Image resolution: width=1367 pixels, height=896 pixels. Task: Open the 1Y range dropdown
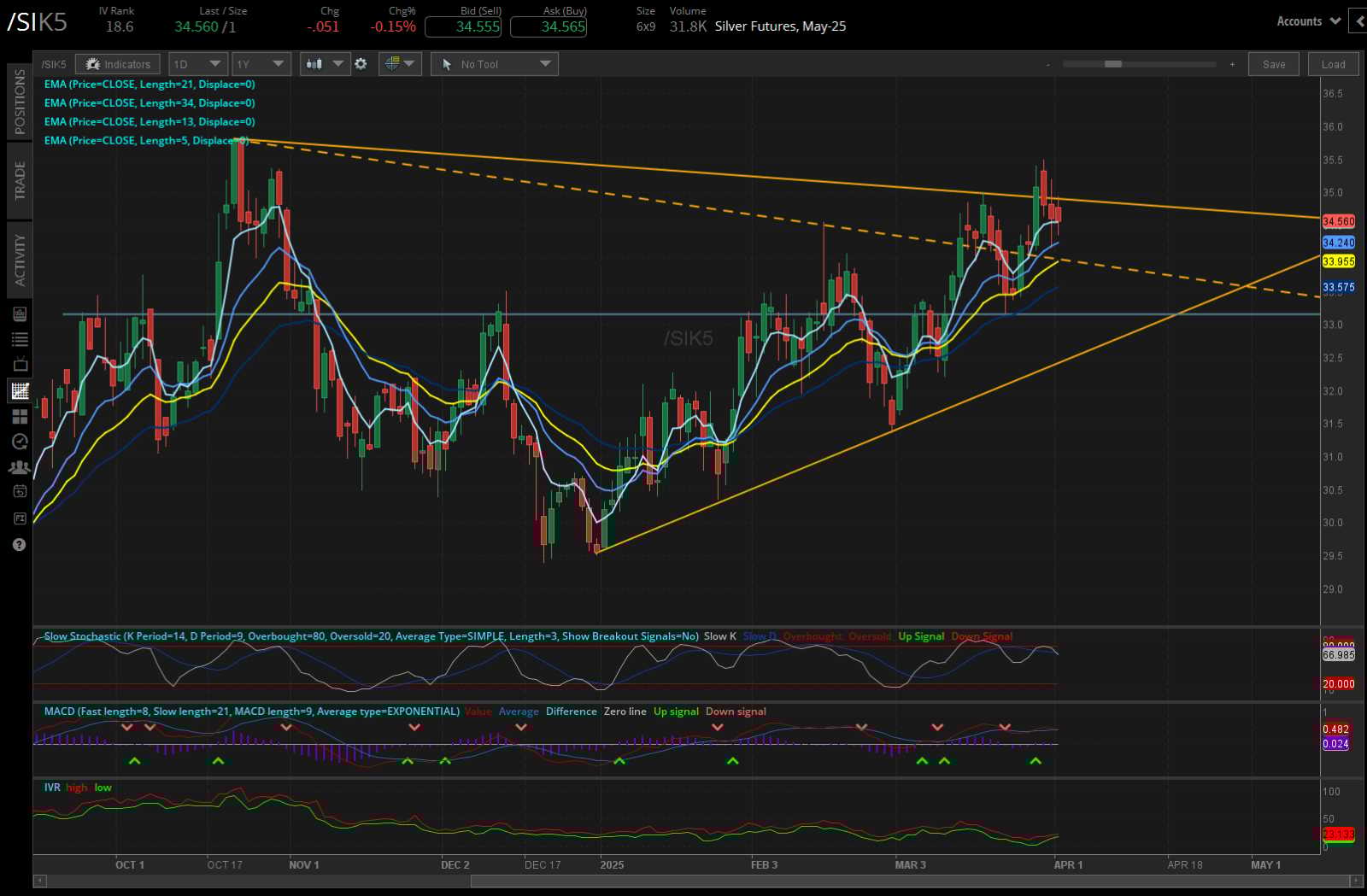click(261, 63)
